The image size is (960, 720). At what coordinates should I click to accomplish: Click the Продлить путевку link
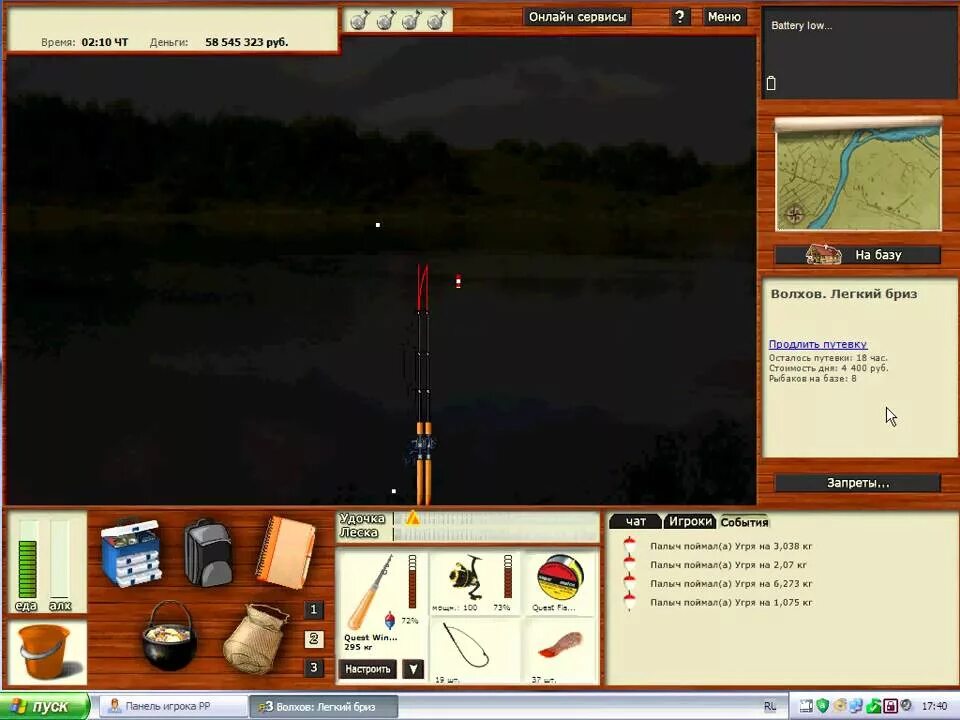pos(818,344)
